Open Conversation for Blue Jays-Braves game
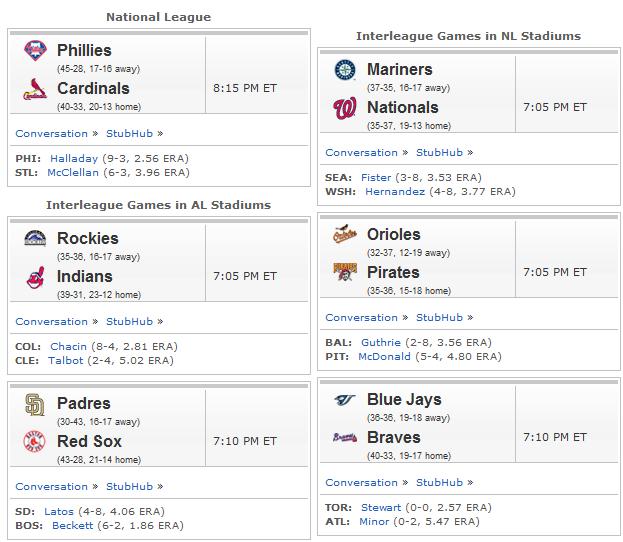The image size is (623, 542). 362,482
